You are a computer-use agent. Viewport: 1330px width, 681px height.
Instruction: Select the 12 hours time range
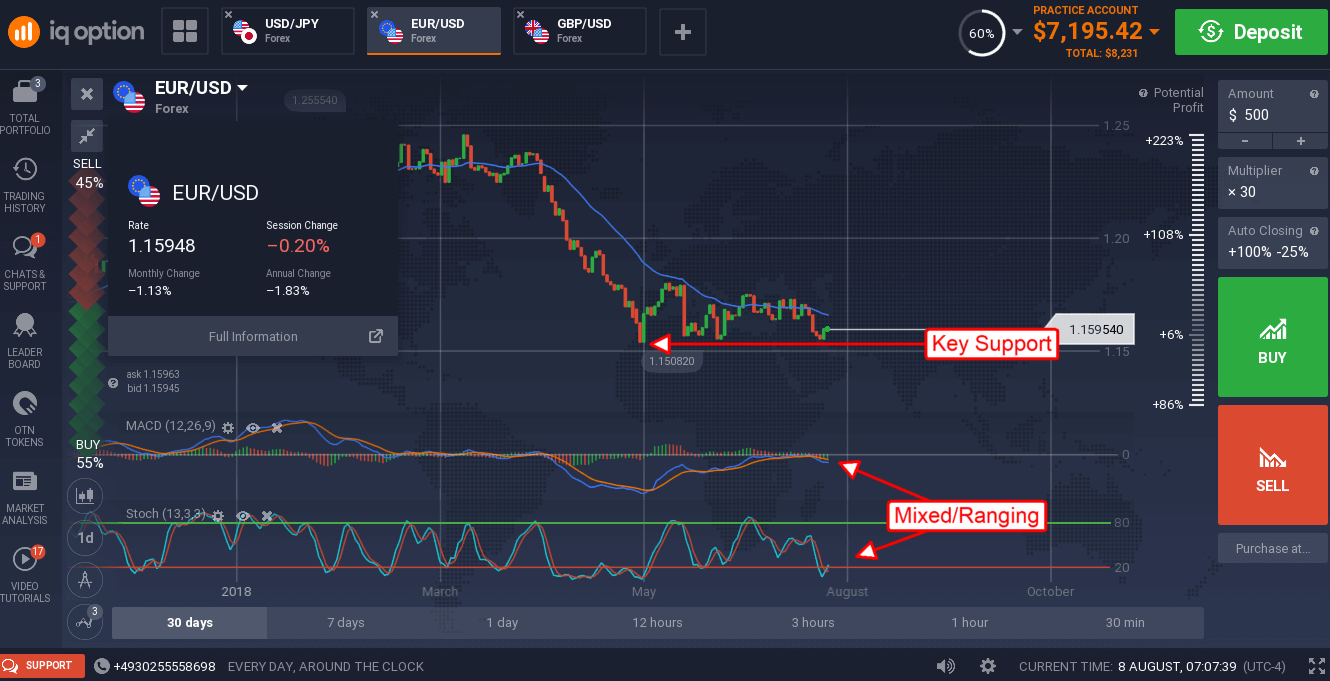point(658,622)
